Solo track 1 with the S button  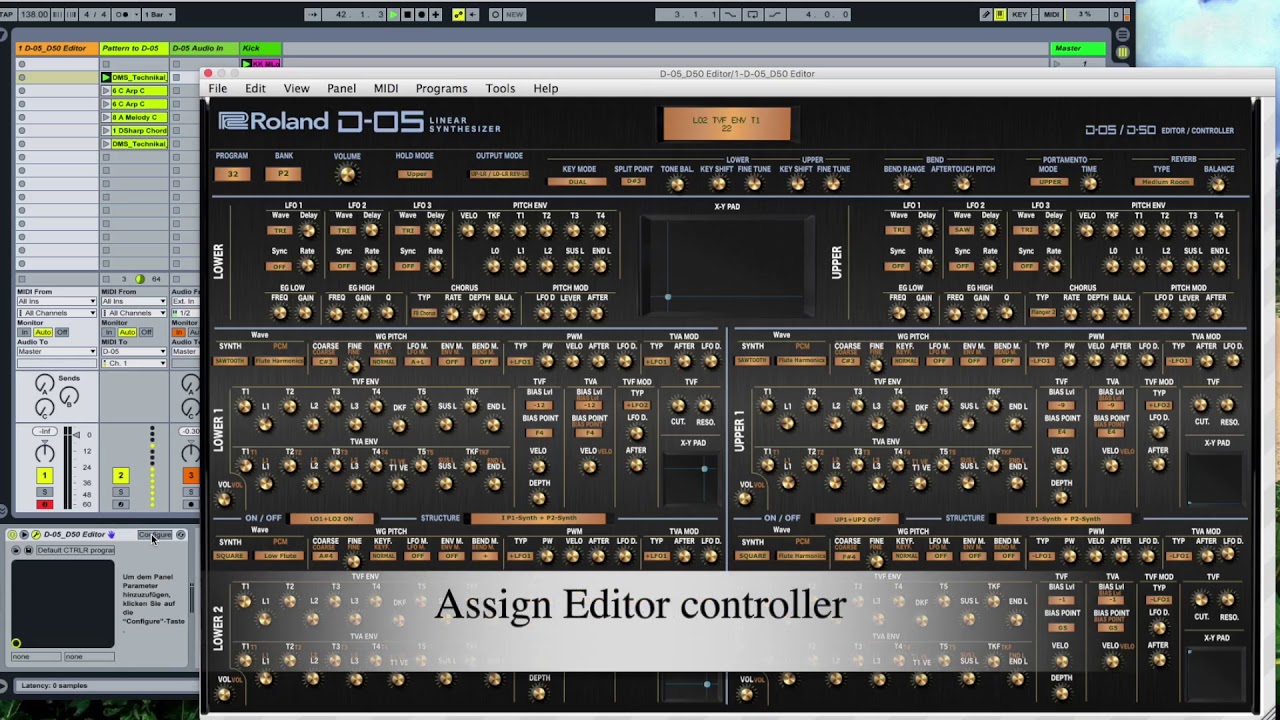(x=44, y=492)
